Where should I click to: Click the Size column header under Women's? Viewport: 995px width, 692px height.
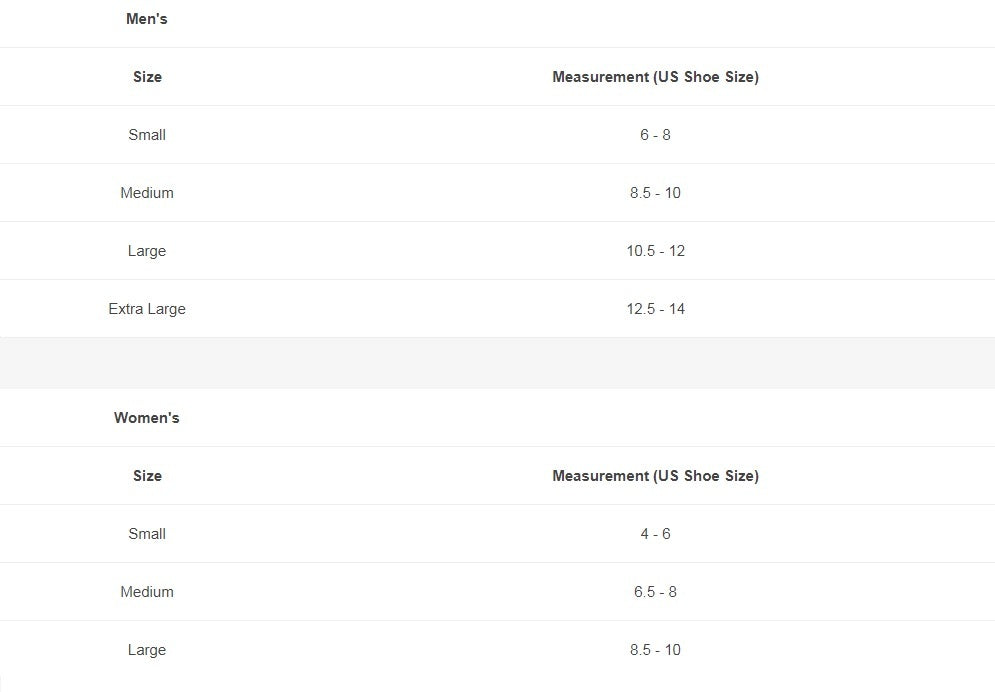147,476
